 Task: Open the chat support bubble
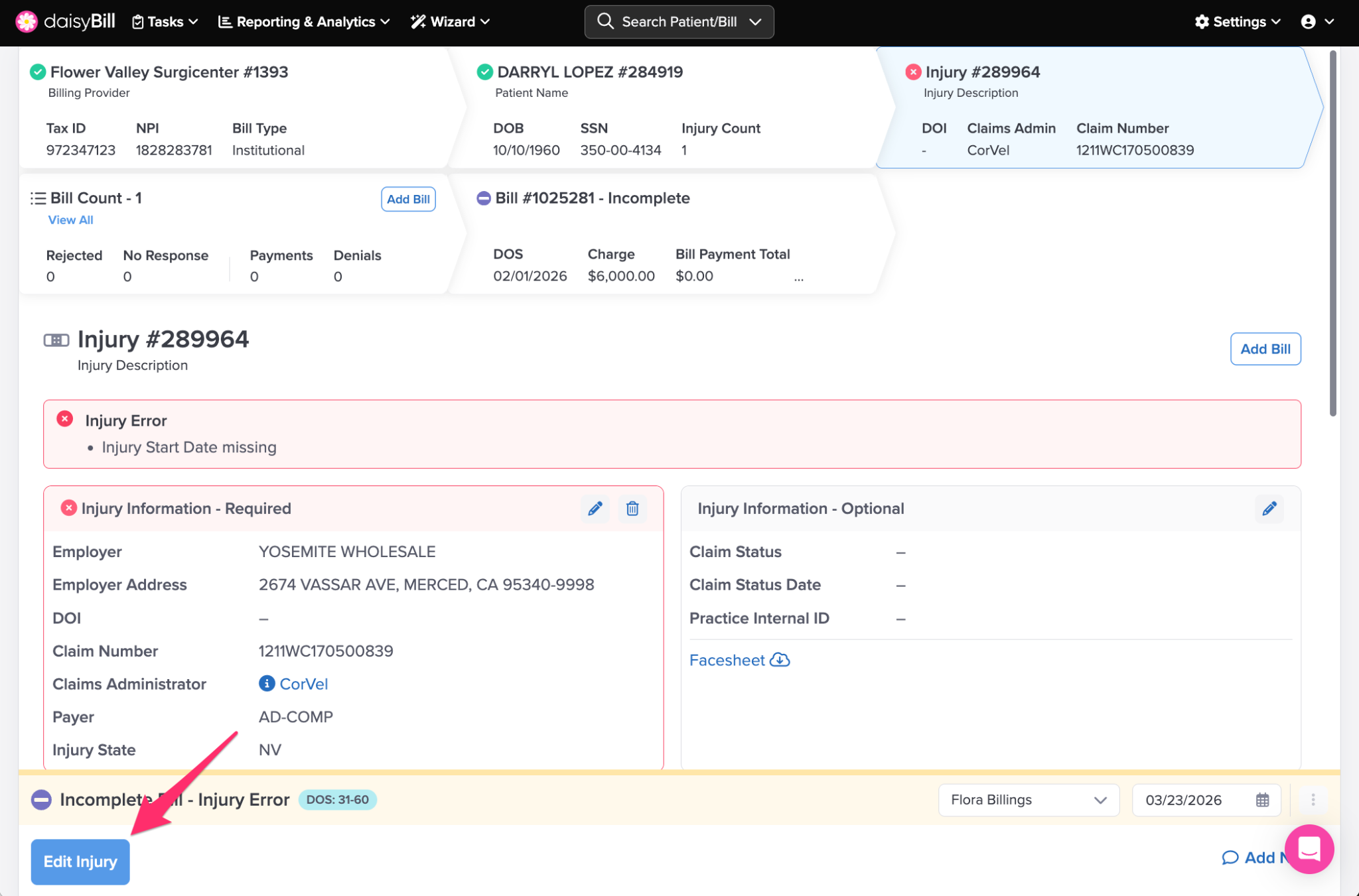tap(1309, 849)
